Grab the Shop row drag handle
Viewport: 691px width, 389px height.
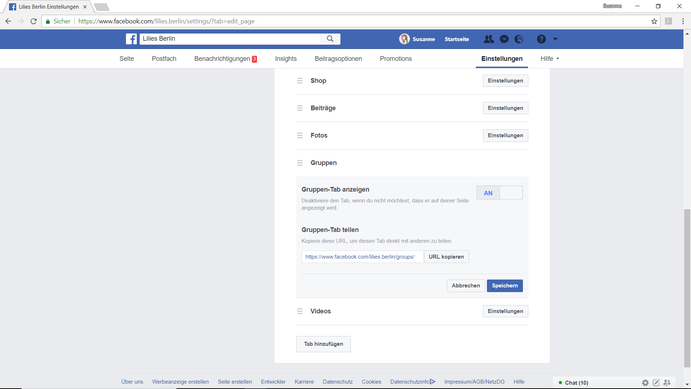click(300, 81)
